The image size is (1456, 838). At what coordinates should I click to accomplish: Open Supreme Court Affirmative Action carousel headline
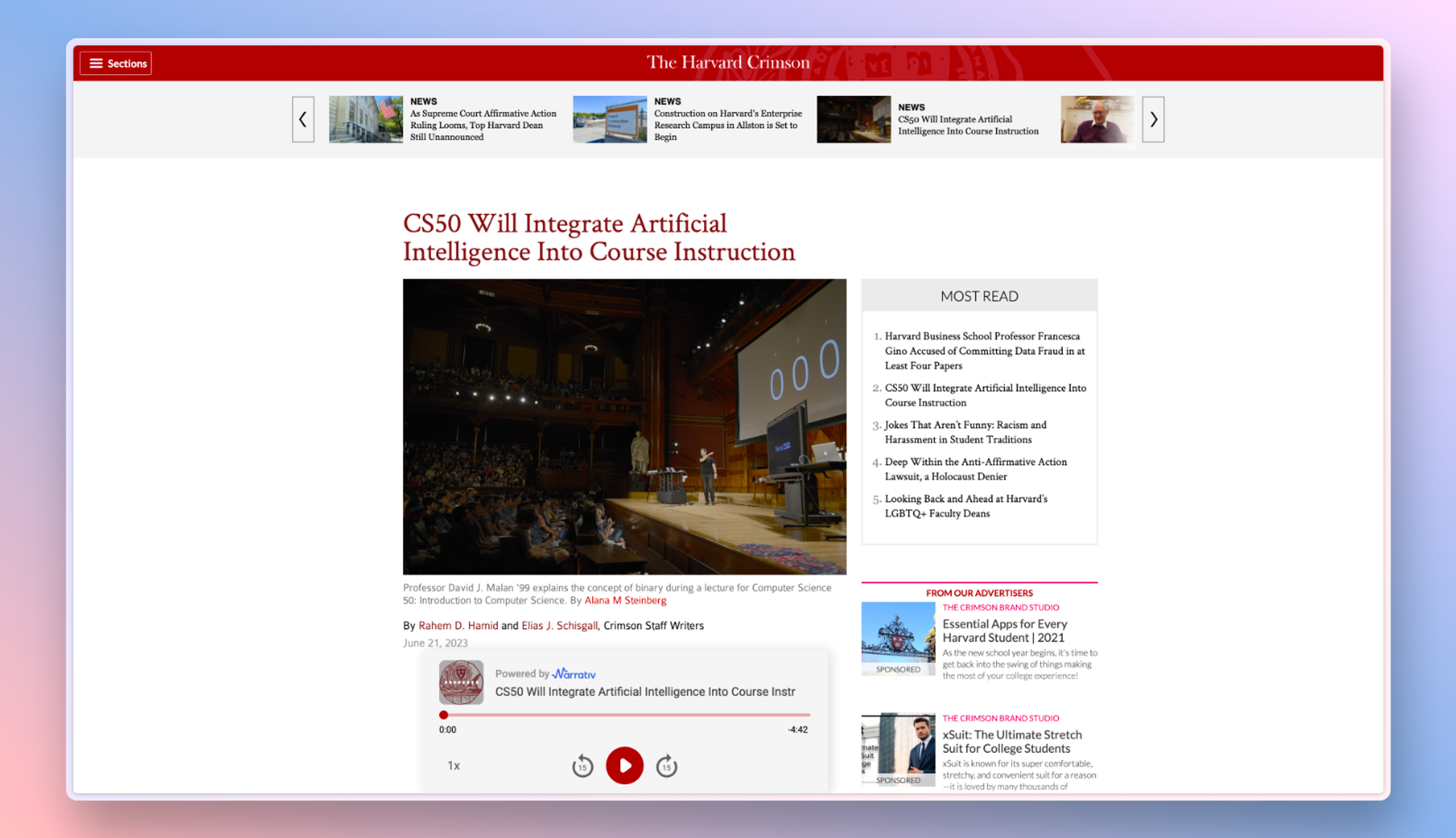coord(483,125)
